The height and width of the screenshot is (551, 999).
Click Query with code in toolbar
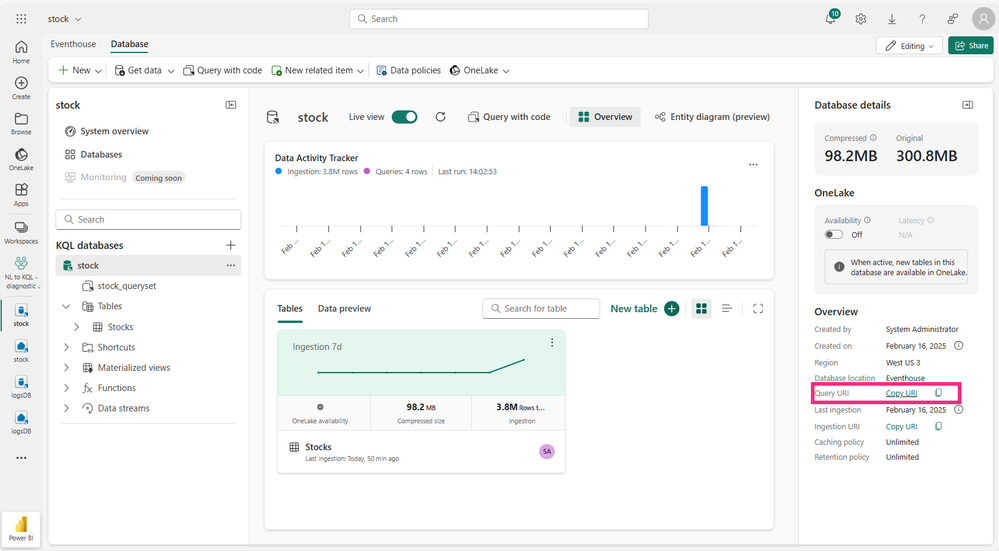[223, 71]
